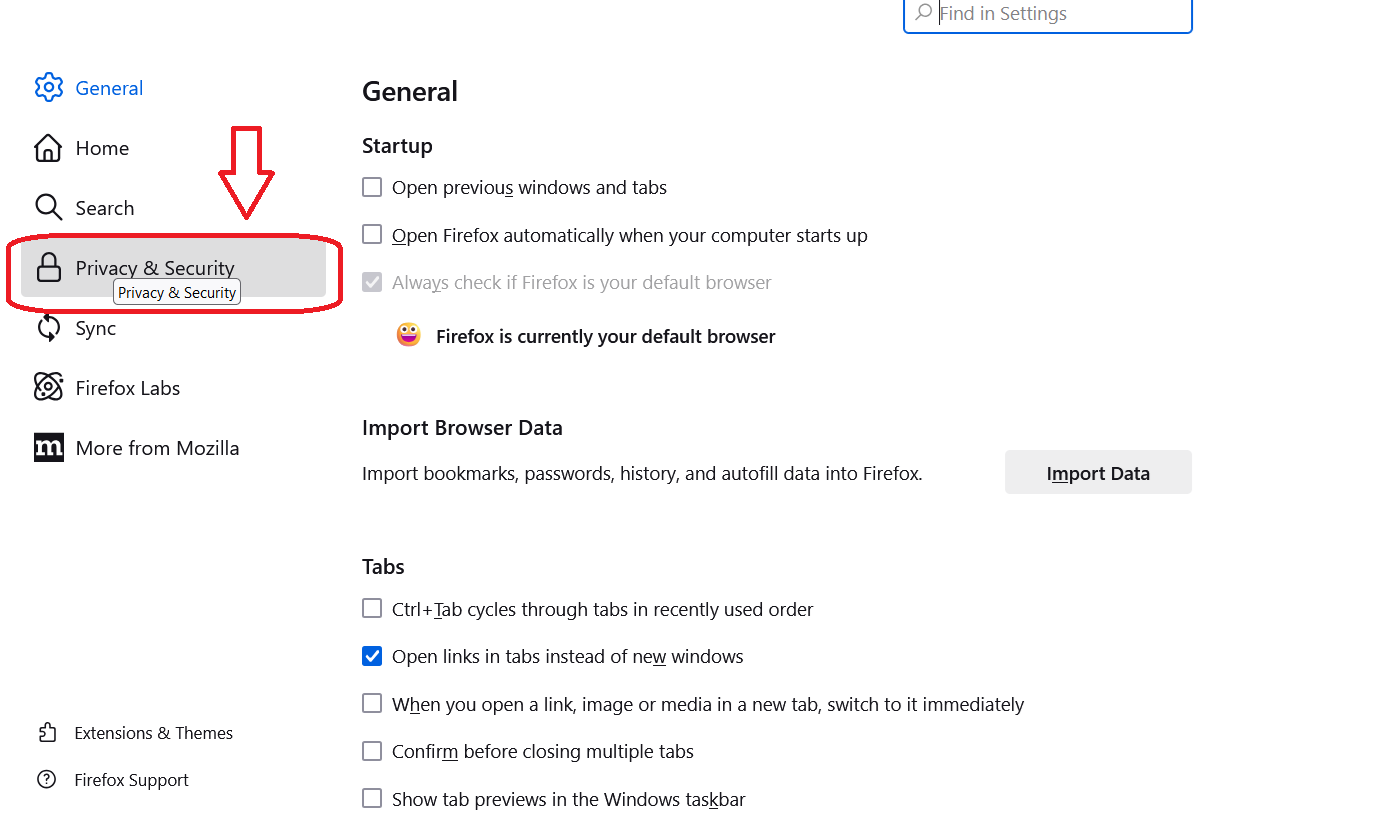Click the Home house icon

48,148
